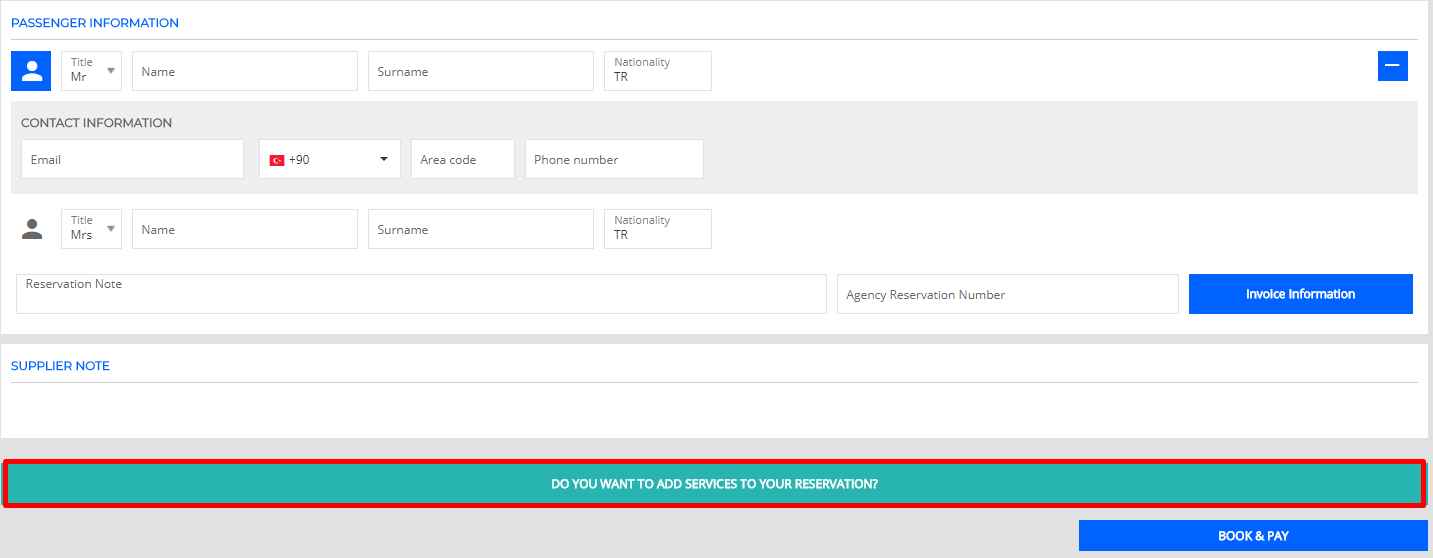Viewport: 1433px width, 558px height.
Task: Focus the Agency Reservation Number field
Action: [1007, 294]
